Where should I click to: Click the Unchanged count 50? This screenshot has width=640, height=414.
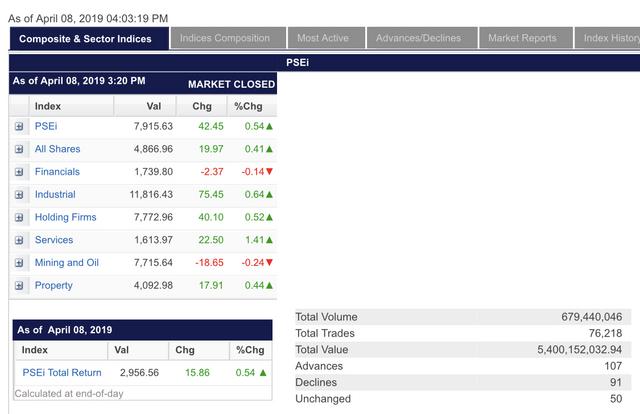tap(616, 398)
